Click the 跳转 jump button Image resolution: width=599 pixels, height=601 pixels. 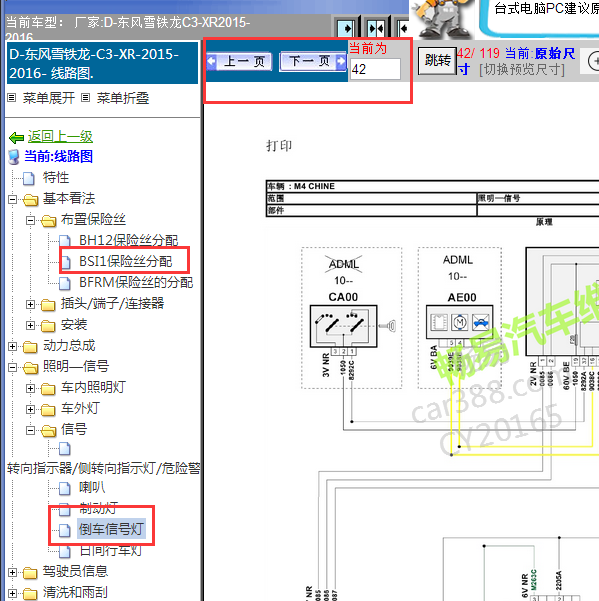pos(437,61)
